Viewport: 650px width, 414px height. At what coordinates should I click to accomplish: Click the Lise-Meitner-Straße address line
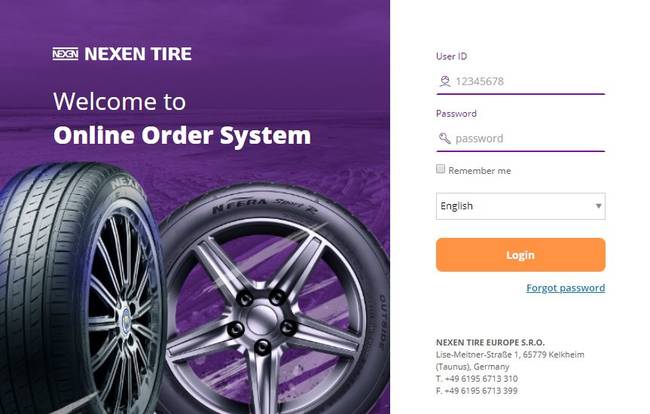click(x=510, y=355)
